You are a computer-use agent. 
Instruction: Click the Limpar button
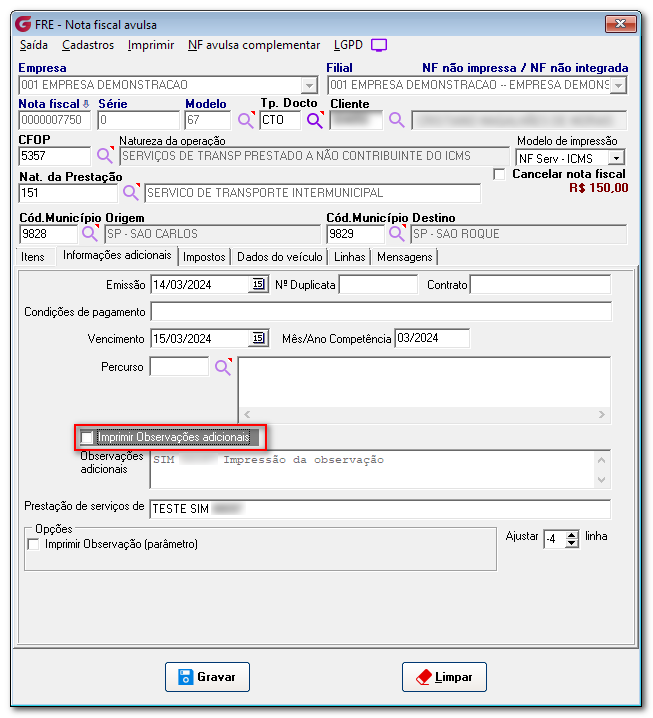tap(444, 677)
